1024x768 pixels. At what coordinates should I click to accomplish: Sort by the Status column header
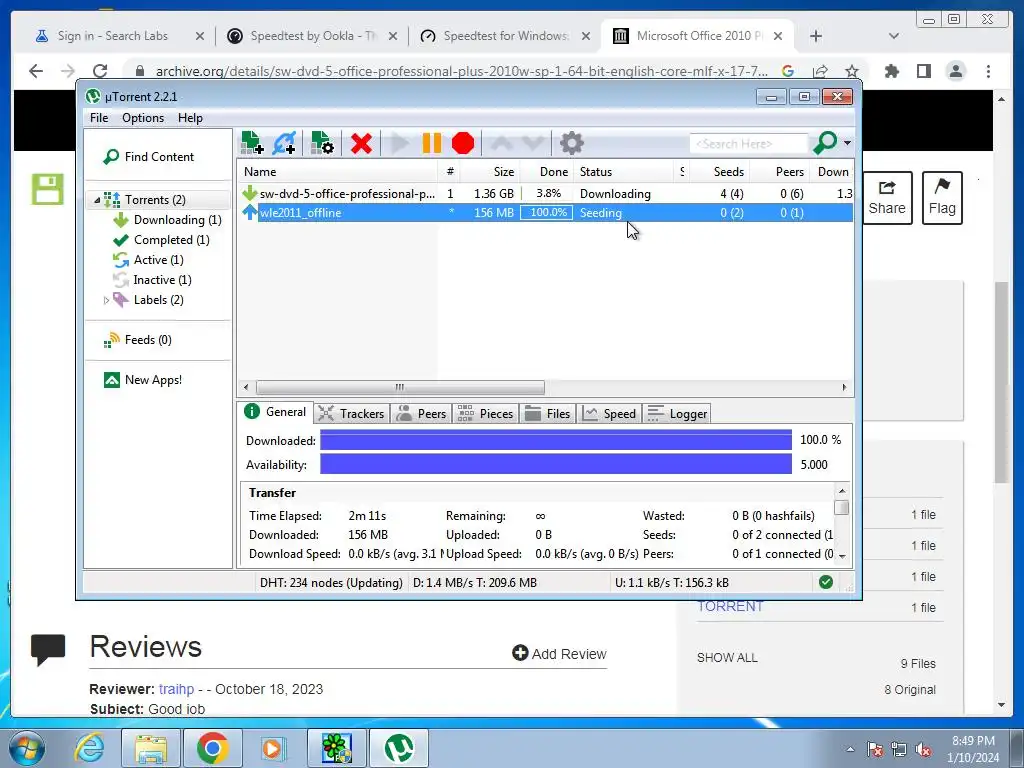click(x=624, y=172)
